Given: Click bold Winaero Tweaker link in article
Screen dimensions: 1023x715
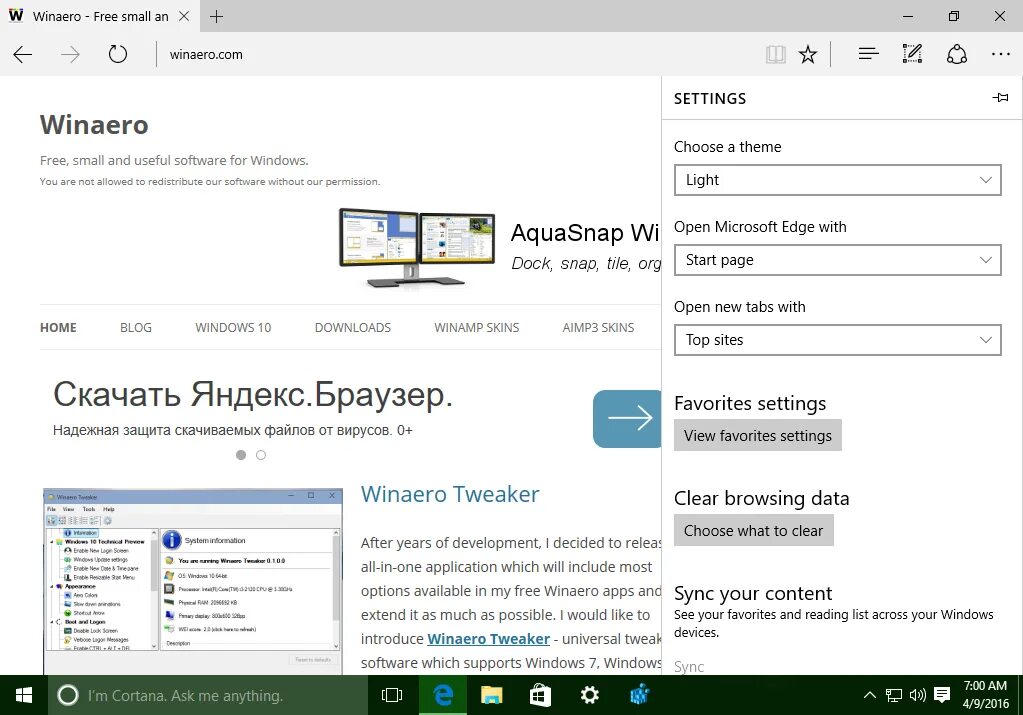Looking at the screenshot, I should [489, 639].
